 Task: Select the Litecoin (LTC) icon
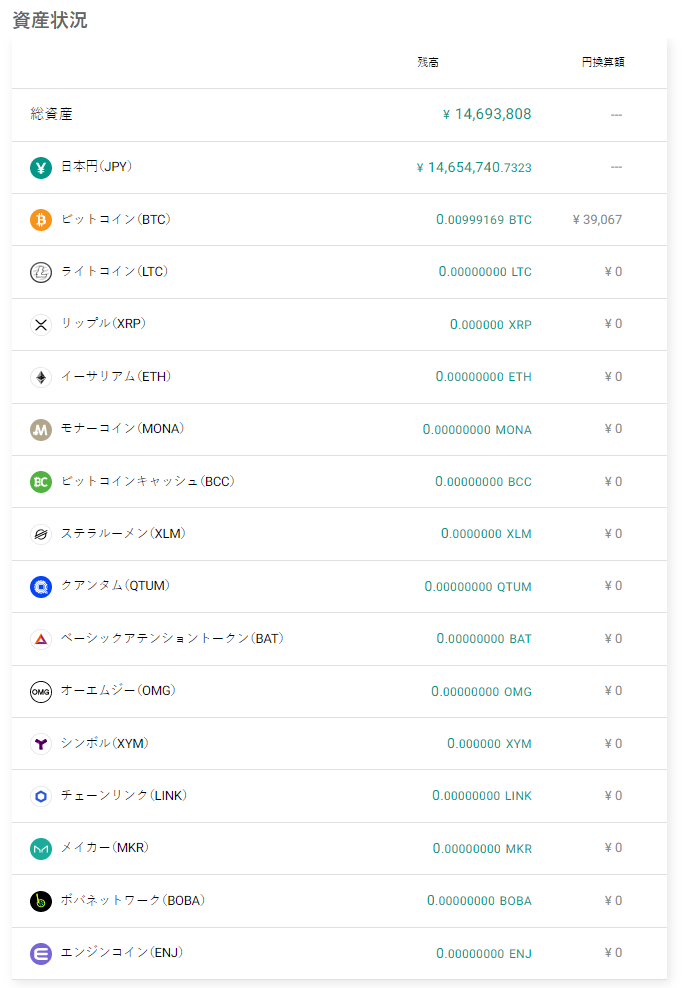click(x=41, y=272)
